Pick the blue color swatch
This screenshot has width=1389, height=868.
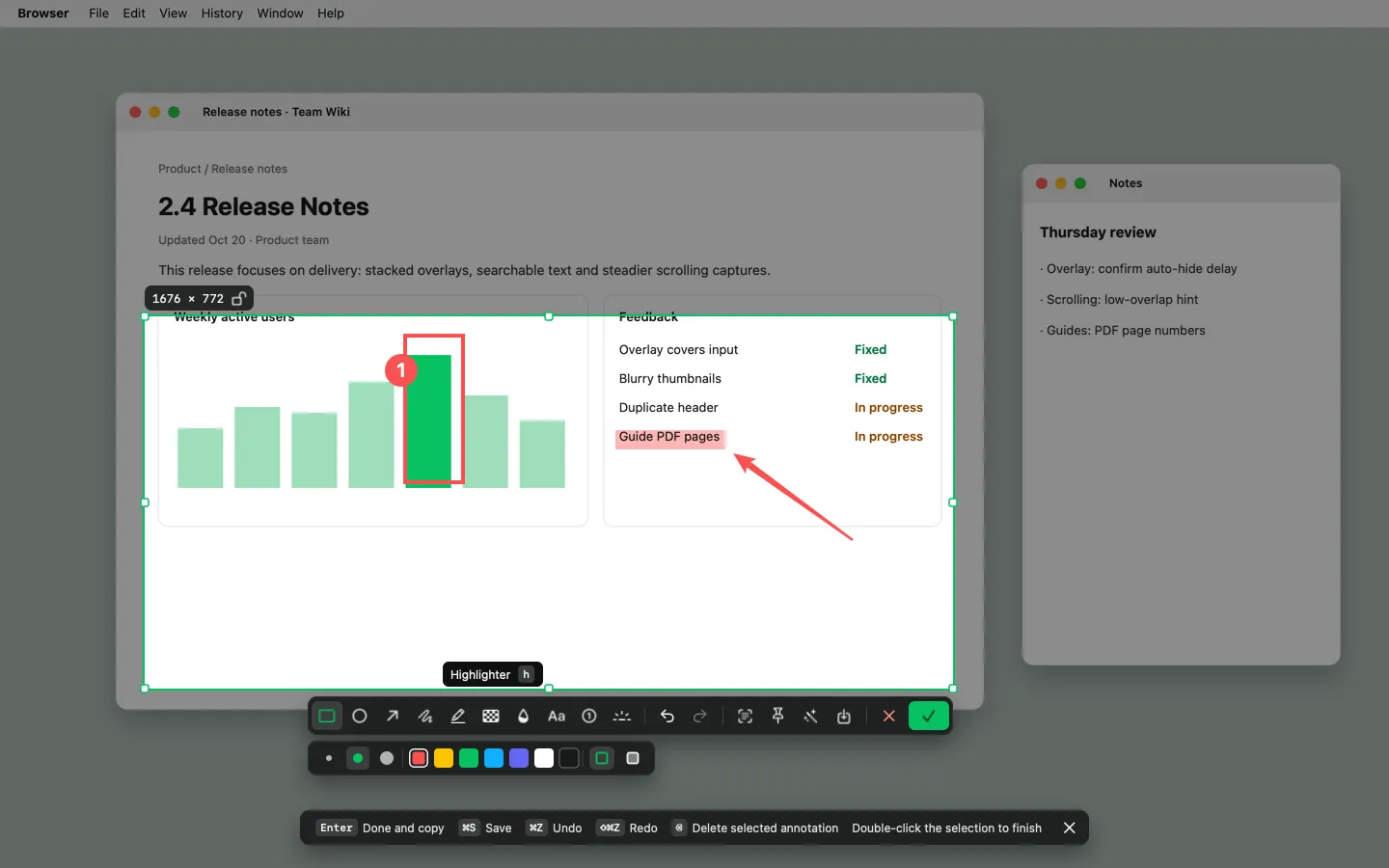pos(494,758)
